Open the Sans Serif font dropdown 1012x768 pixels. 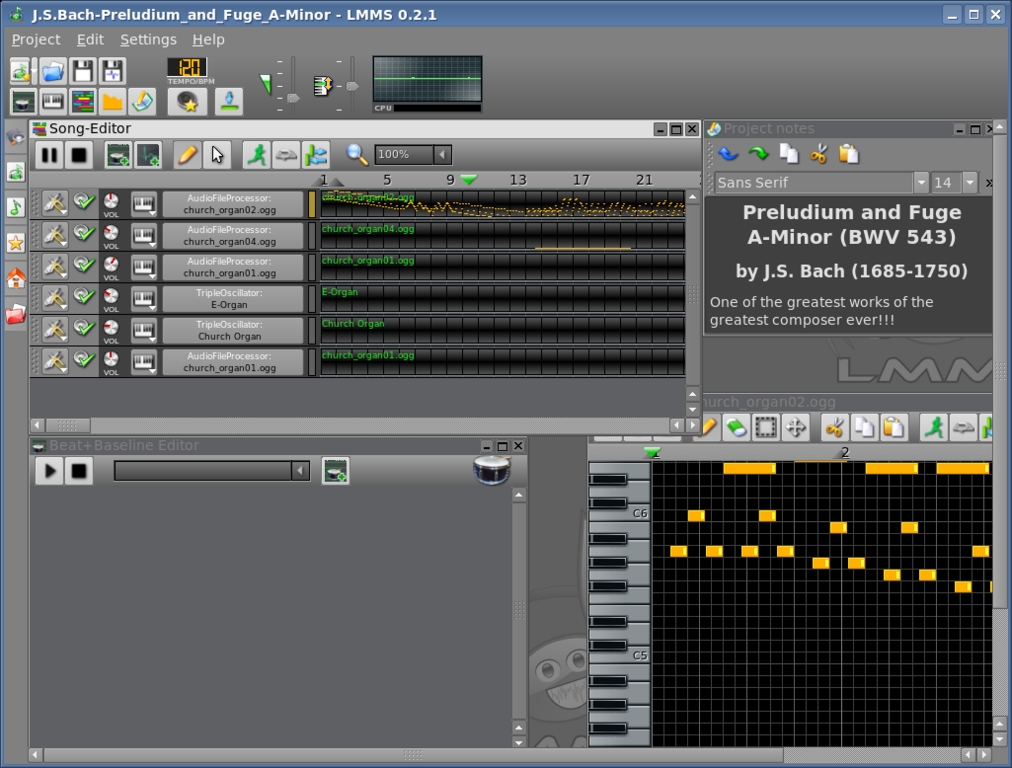(x=921, y=183)
